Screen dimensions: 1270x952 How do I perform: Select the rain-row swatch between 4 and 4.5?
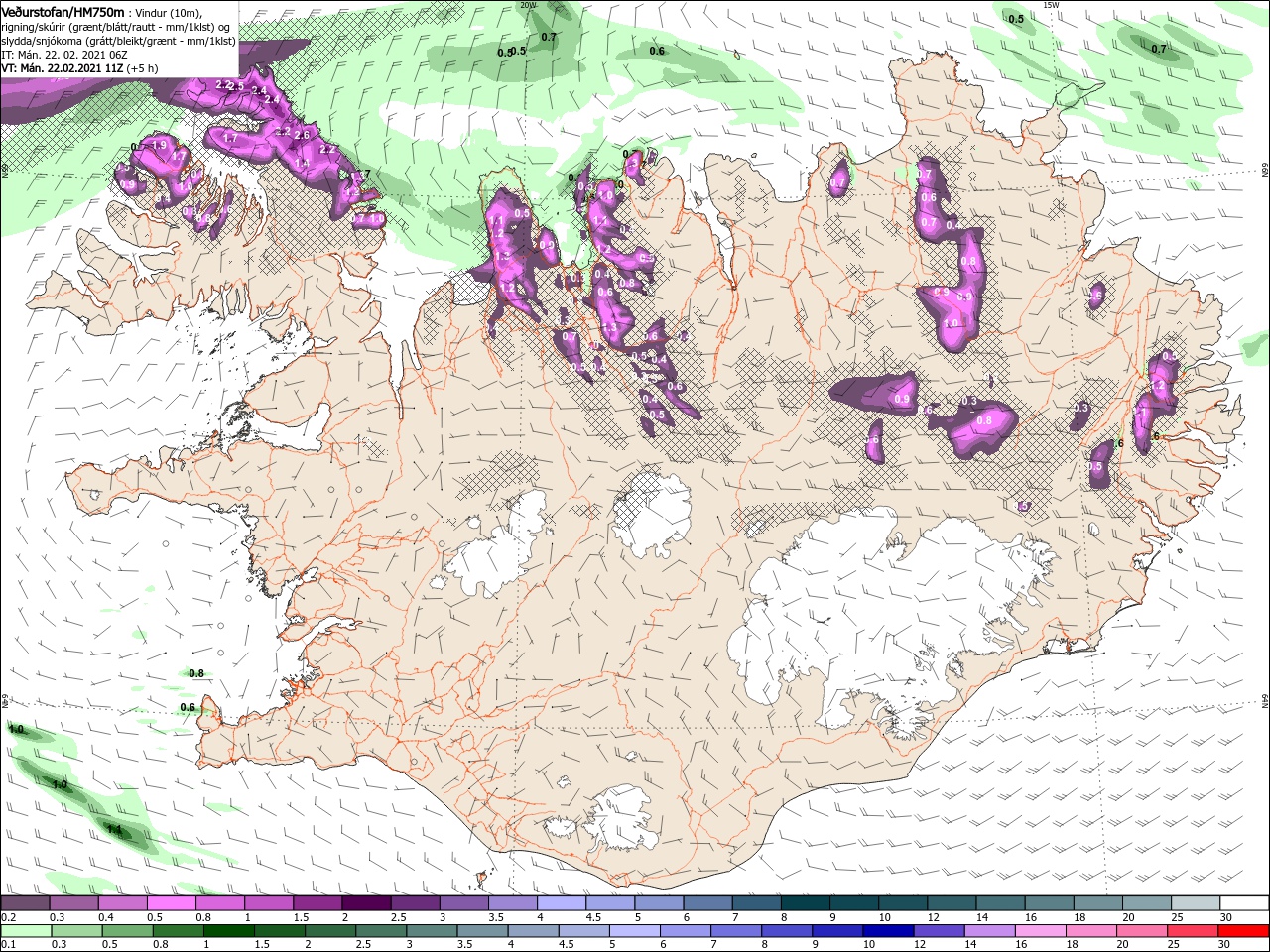tap(534, 931)
